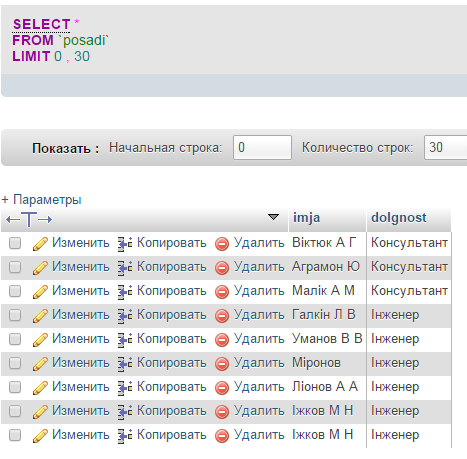Image resolution: width=467 pixels, height=459 pixels.
Task: Click the full texts toggle arrows icon
Action: (29, 219)
